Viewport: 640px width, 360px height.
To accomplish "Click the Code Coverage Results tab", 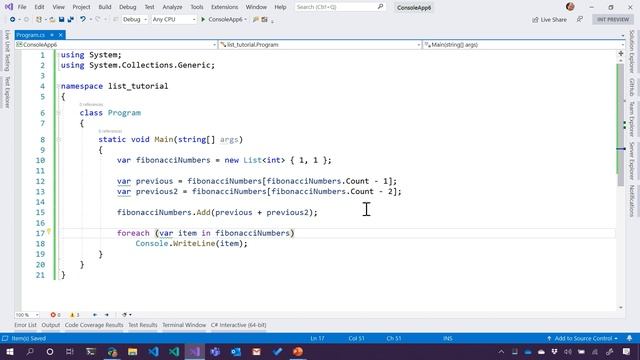I will pyautogui.click(x=94, y=325).
